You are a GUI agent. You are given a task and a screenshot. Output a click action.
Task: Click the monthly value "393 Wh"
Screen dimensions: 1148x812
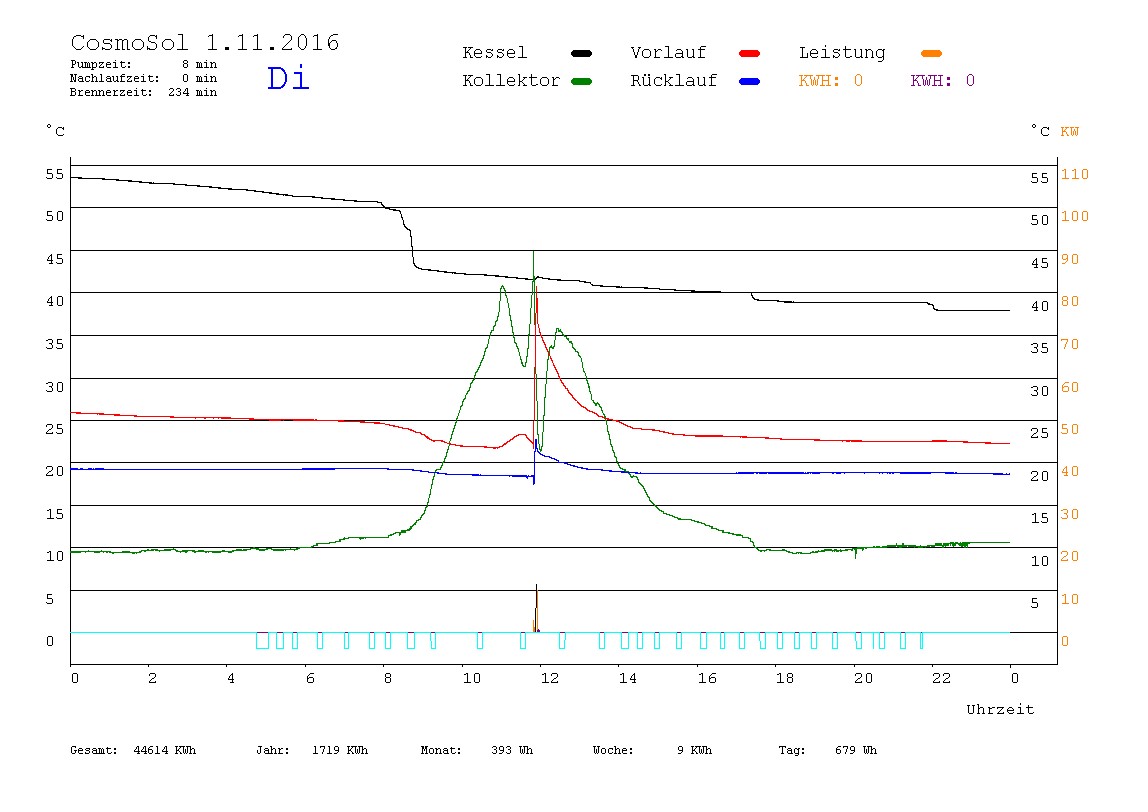click(x=512, y=750)
